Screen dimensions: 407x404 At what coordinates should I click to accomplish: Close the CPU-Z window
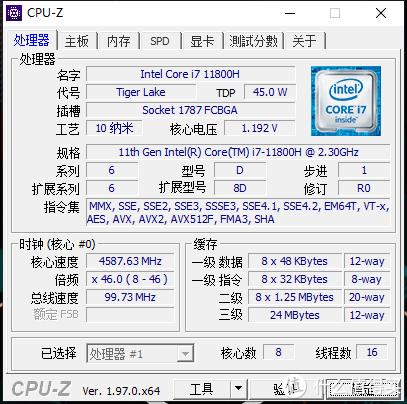tap(381, 13)
